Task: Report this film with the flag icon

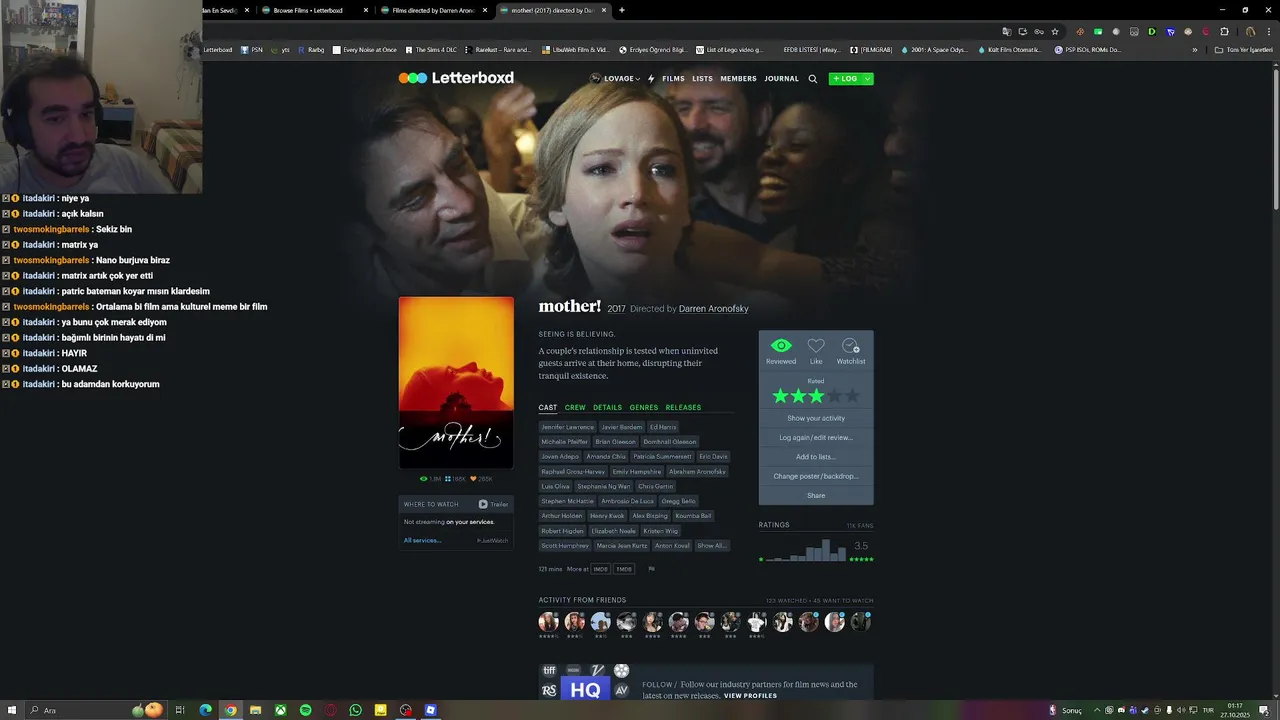Action: click(x=651, y=569)
